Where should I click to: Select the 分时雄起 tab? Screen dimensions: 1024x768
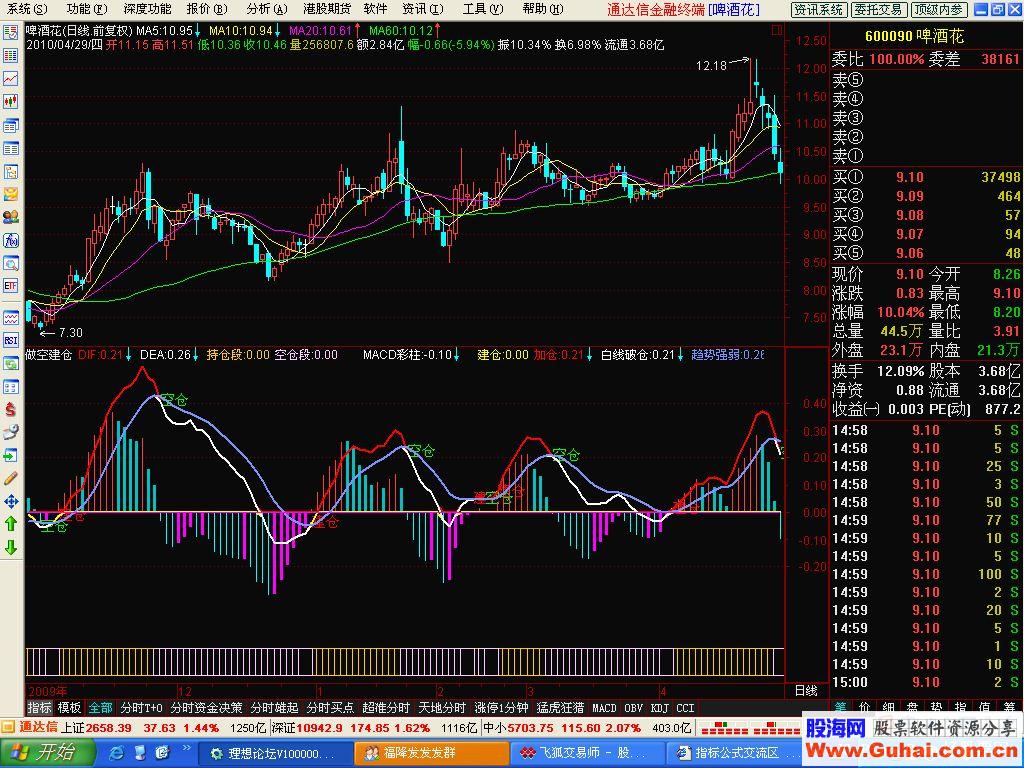coord(274,708)
